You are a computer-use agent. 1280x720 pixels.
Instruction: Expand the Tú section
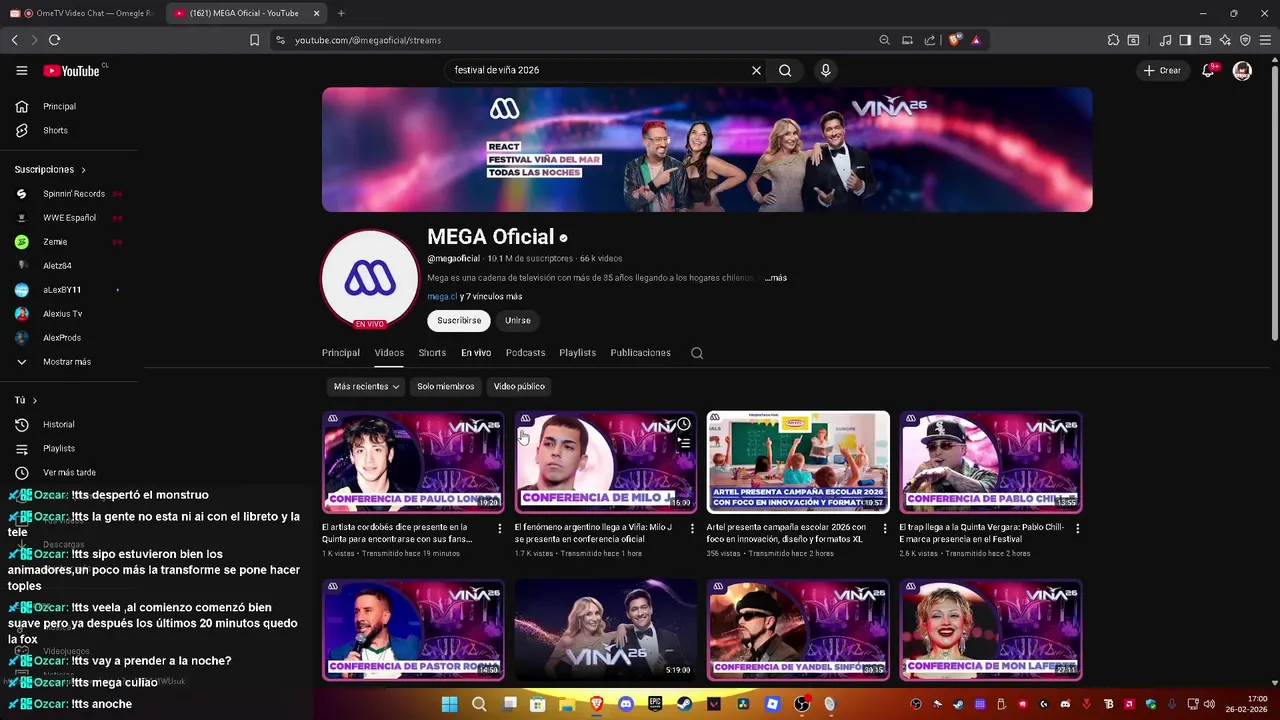coord(26,400)
